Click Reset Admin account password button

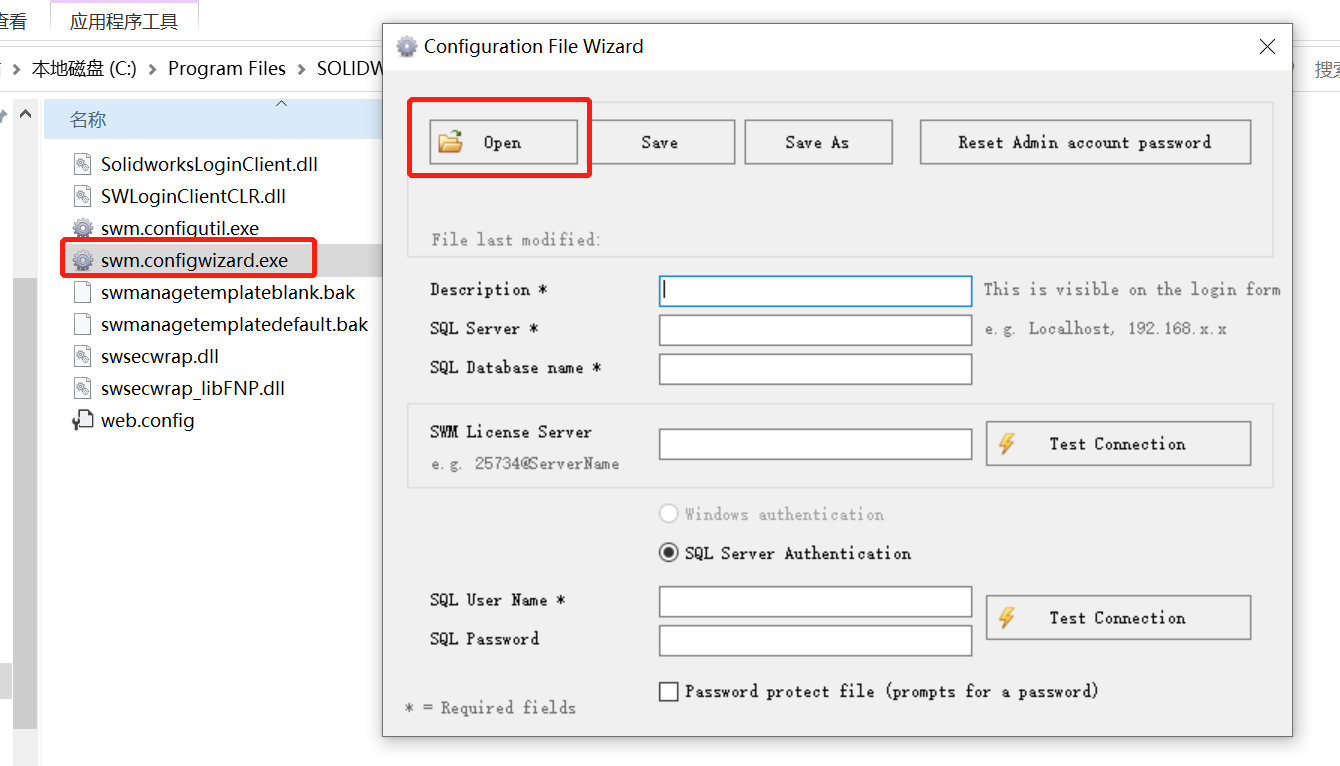[1085, 142]
